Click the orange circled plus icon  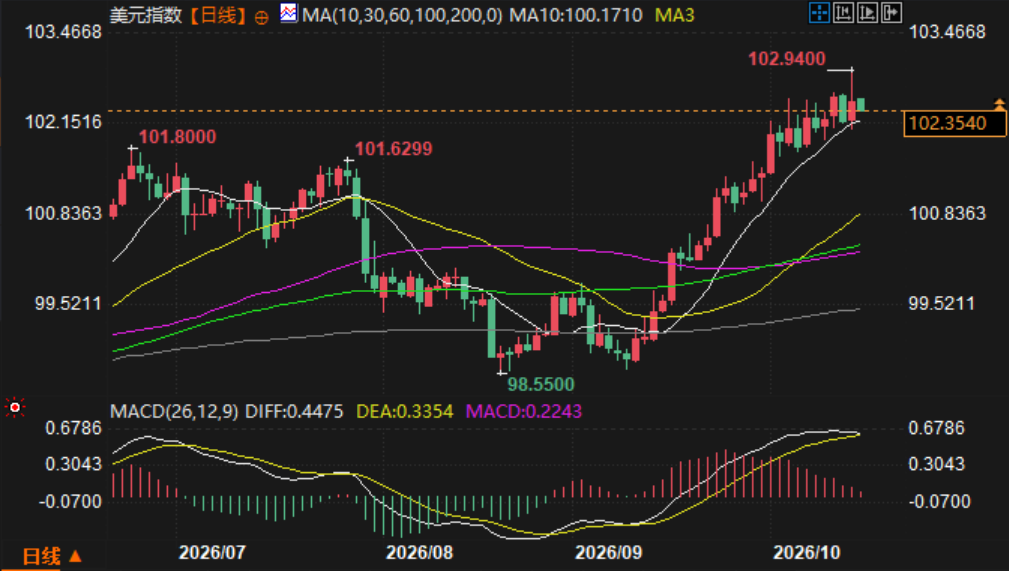[261, 17]
